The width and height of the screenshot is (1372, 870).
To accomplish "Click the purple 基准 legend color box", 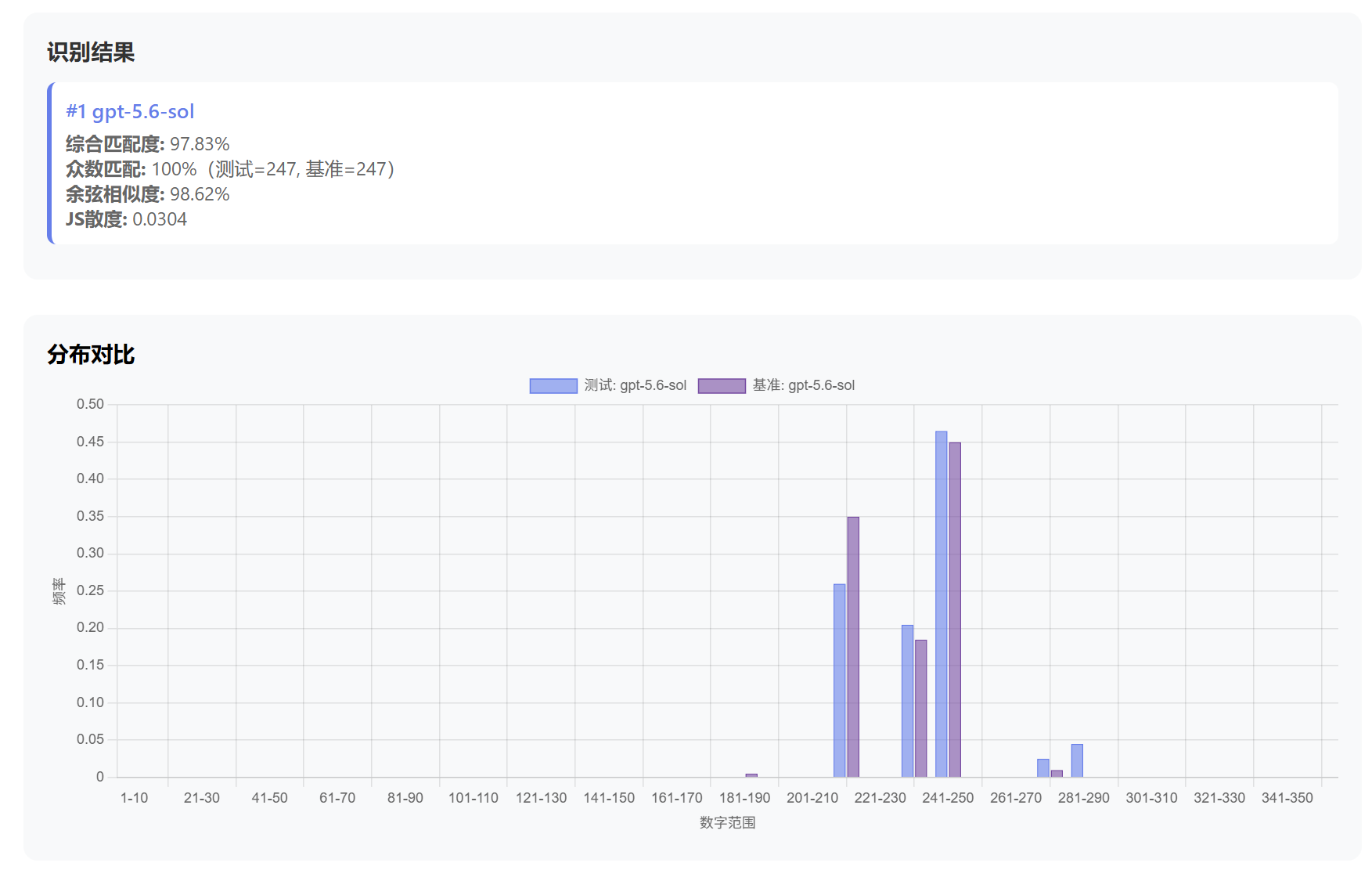I will 722,385.
